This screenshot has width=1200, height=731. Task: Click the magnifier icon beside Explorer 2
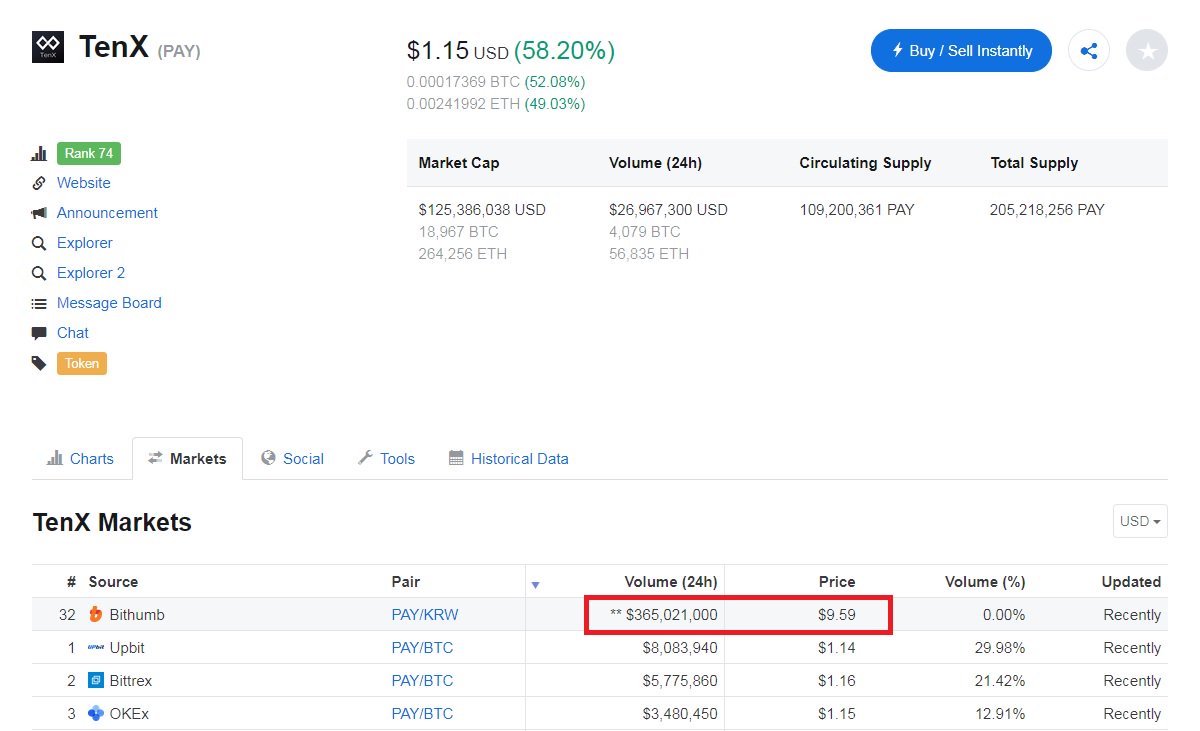39,273
